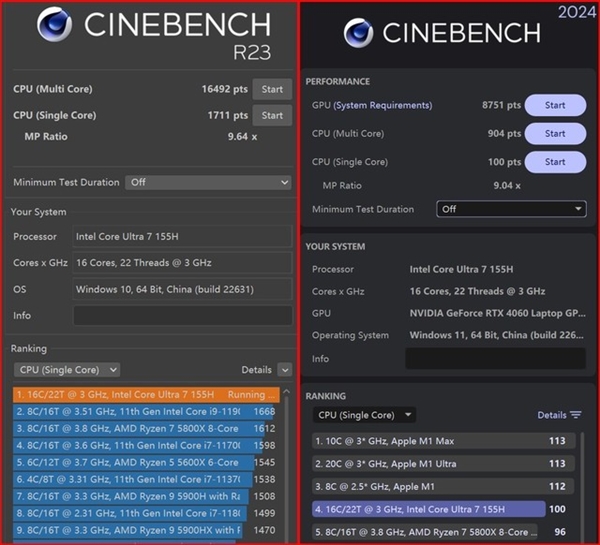Expand the R23 Details dropdown arrow
The height and width of the screenshot is (545, 600).
pyautogui.click(x=285, y=370)
